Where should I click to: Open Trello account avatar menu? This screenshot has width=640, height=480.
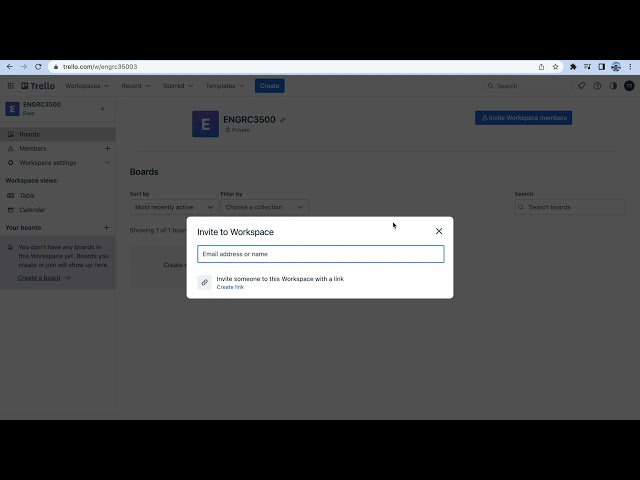coord(629,86)
